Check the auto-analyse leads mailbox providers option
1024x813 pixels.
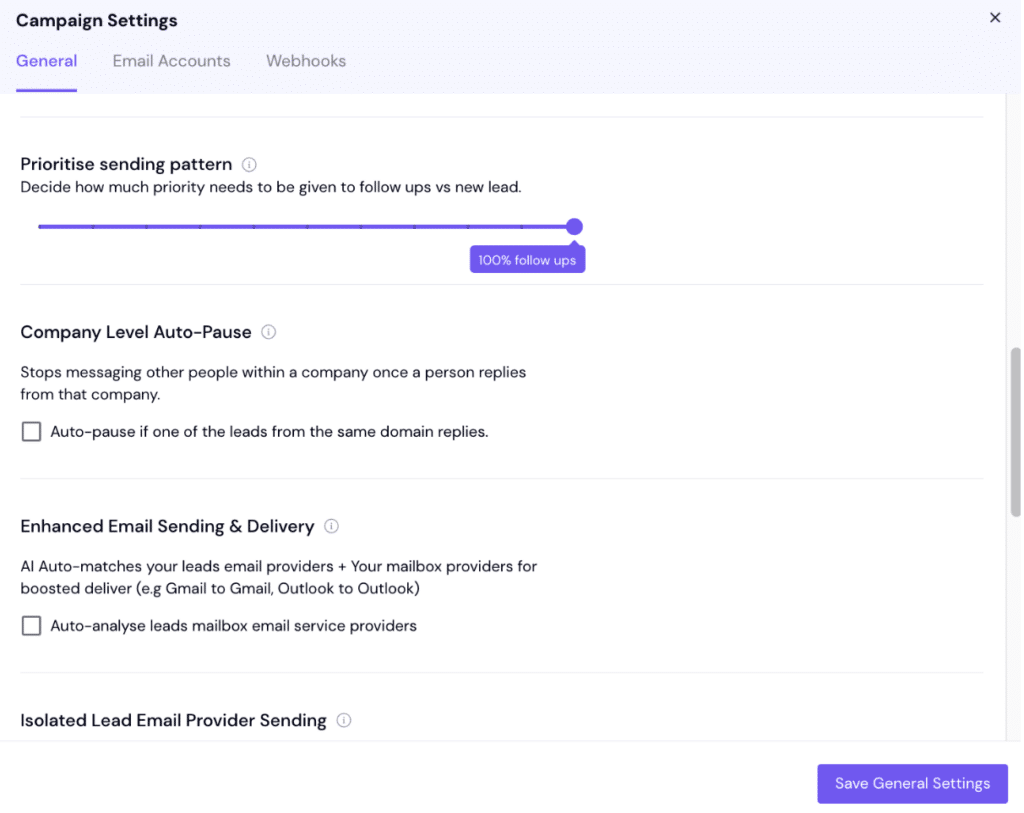click(30, 625)
